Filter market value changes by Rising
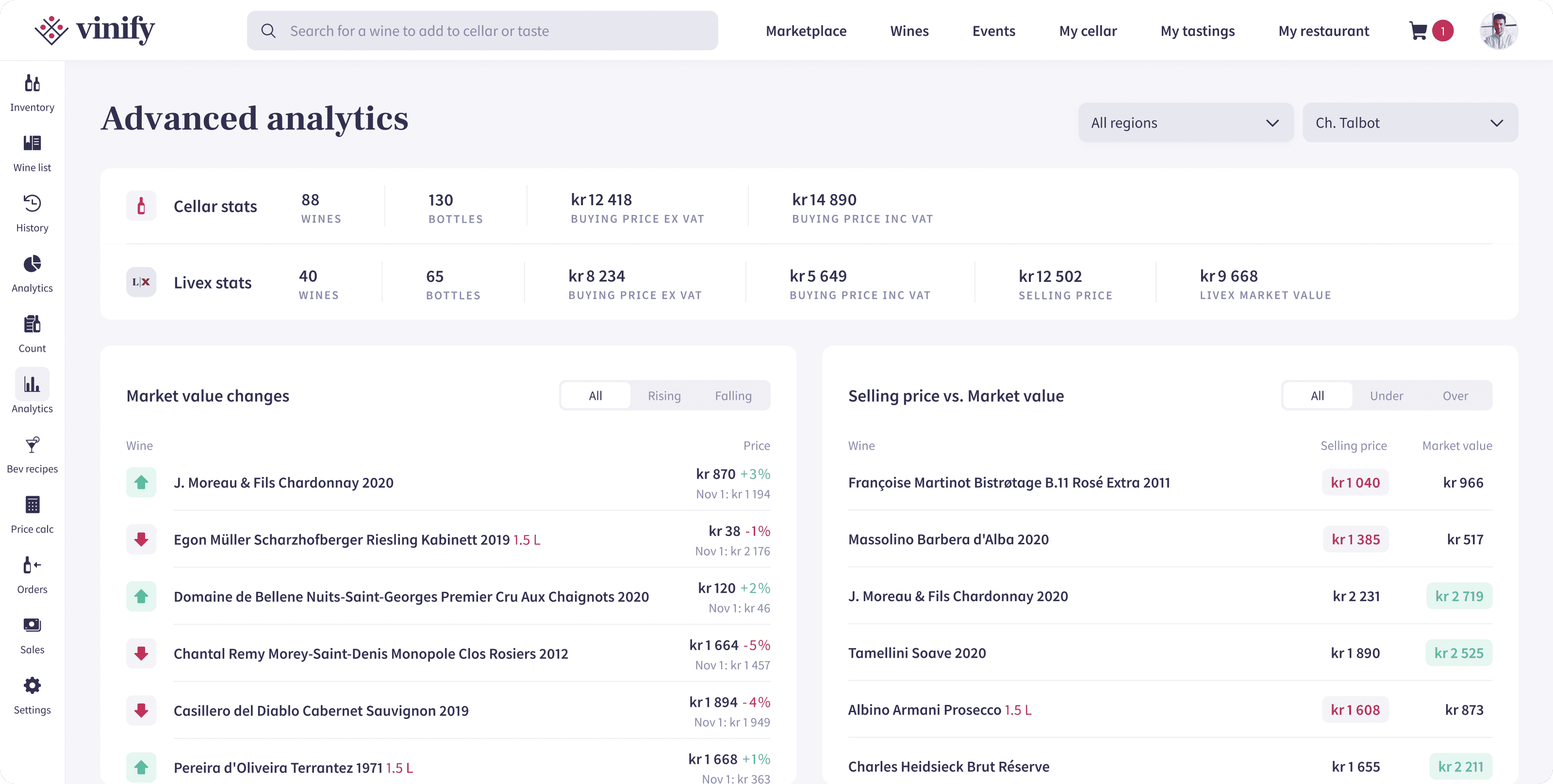 pos(664,395)
